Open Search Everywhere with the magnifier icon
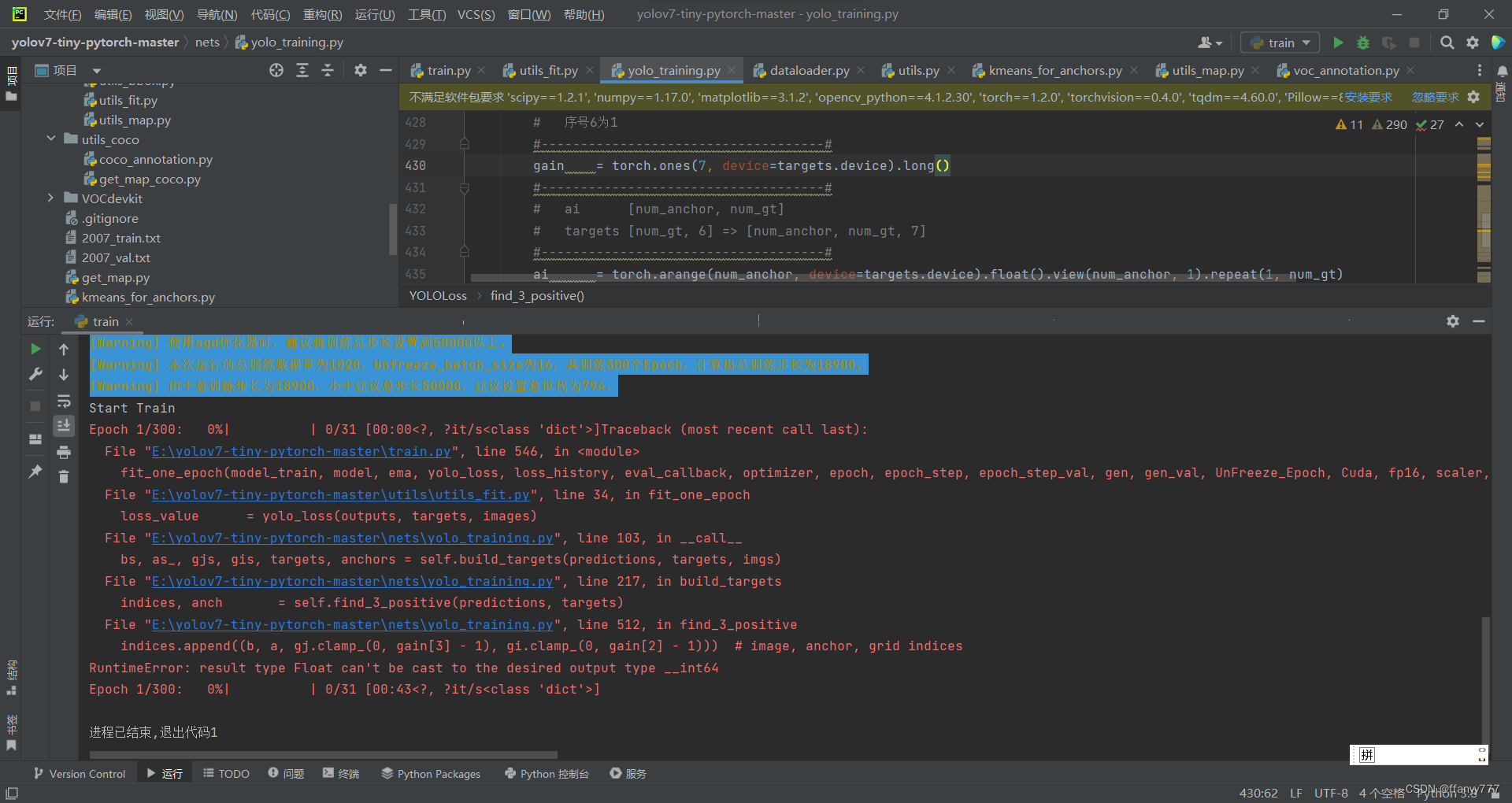This screenshot has height=803, width=1512. click(x=1447, y=43)
